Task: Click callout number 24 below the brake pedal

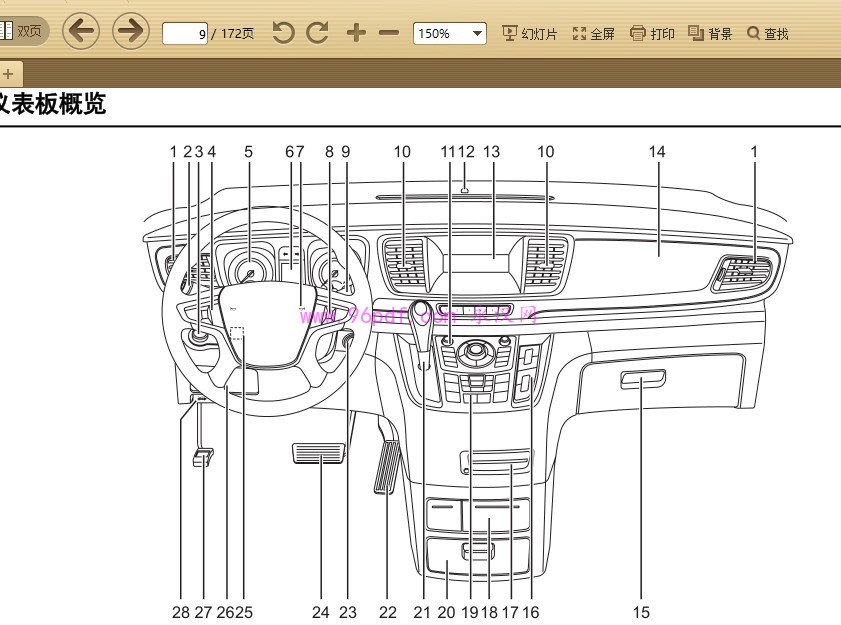Action: (320, 612)
